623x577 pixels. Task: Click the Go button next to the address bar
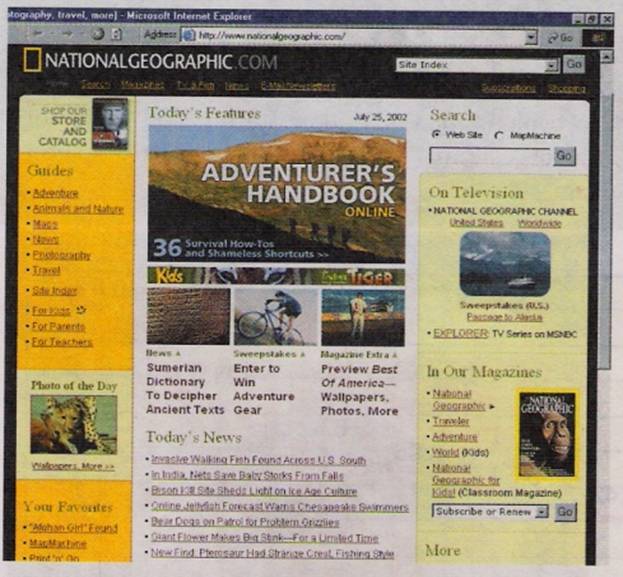(561, 38)
